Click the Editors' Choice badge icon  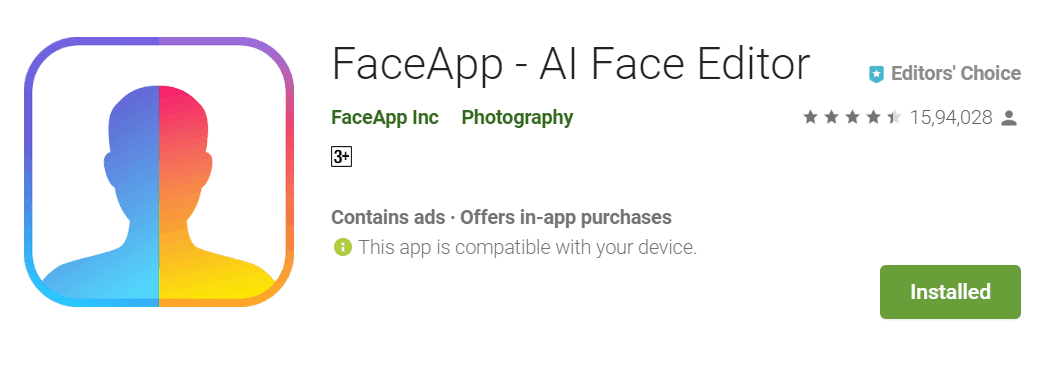click(x=876, y=74)
